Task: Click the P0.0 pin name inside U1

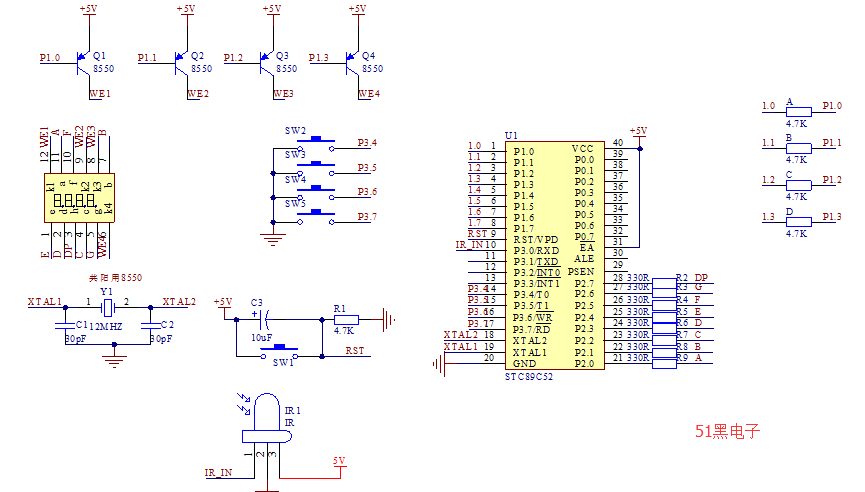Action: pos(584,160)
